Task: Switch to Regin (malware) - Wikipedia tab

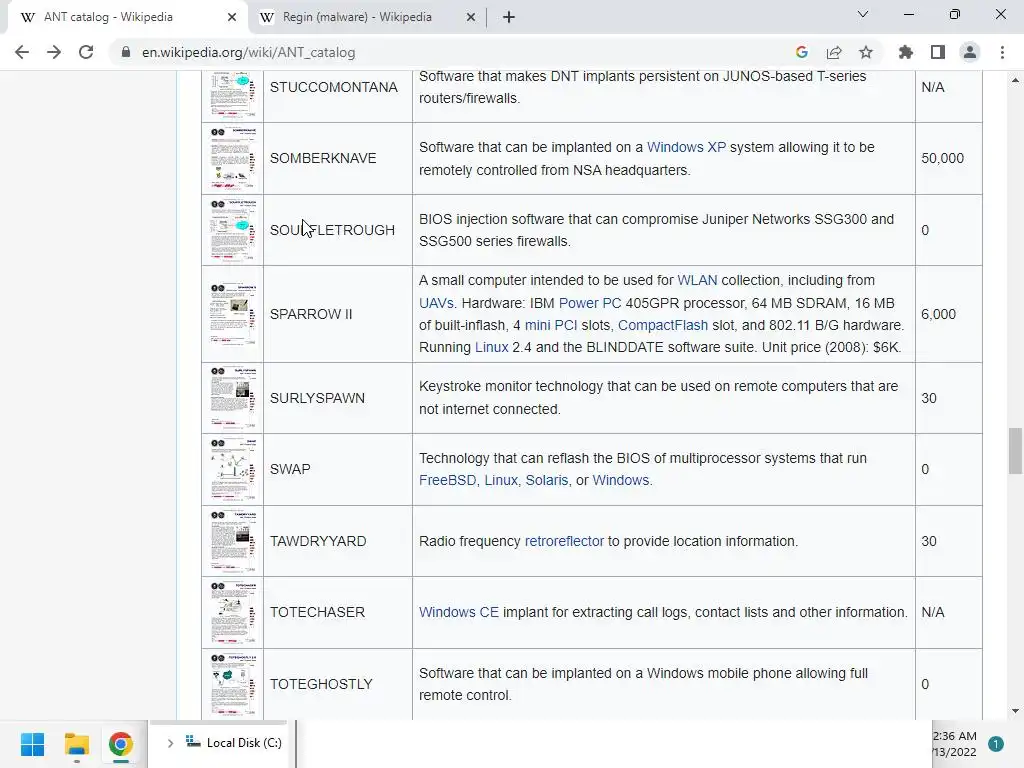Action: tap(369, 17)
